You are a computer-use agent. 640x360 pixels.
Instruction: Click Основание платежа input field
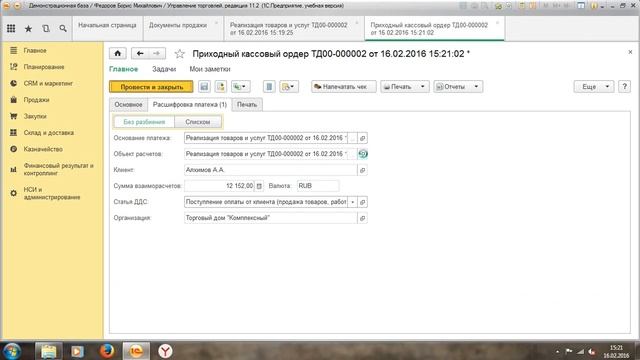266,138
